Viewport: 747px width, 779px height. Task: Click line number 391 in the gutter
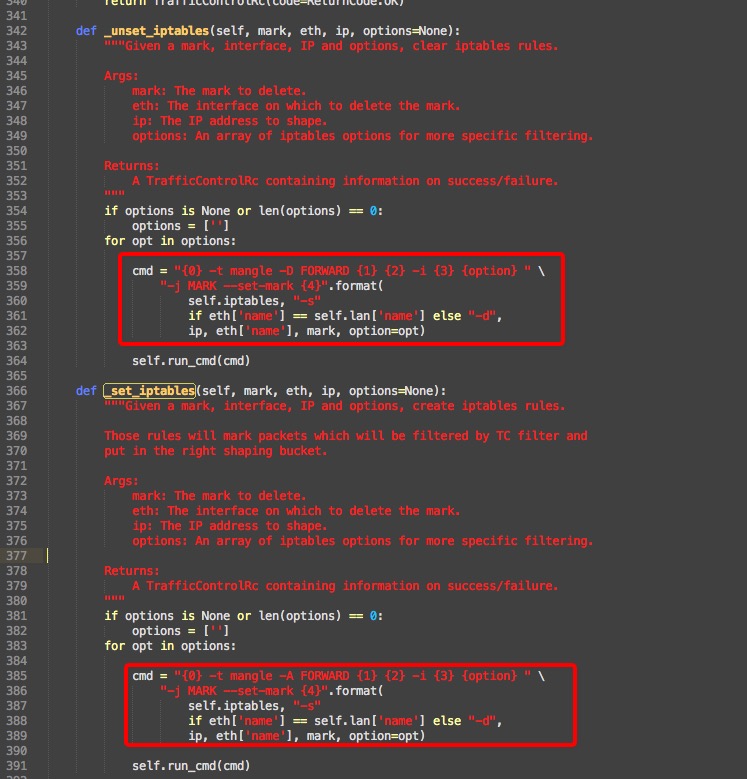(16, 766)
